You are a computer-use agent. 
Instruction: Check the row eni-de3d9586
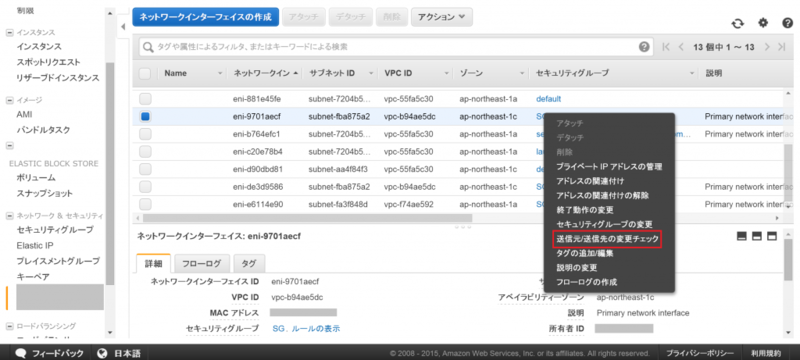coord(145,187)
